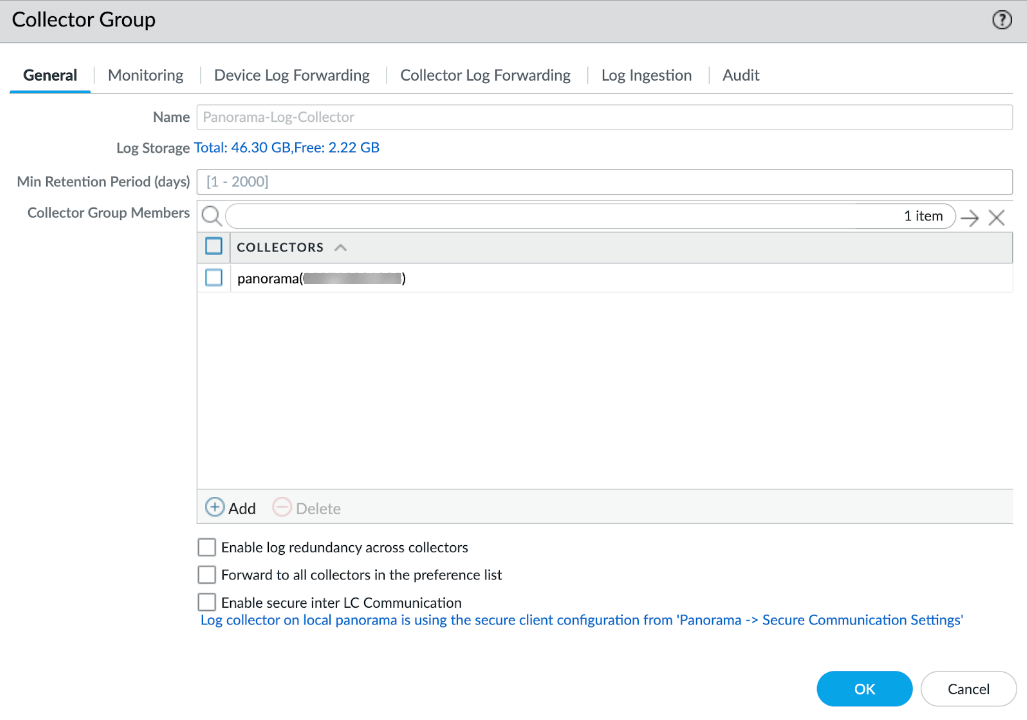
Task: Click the search arrow apply icon
Action: [x=969, y=217]
